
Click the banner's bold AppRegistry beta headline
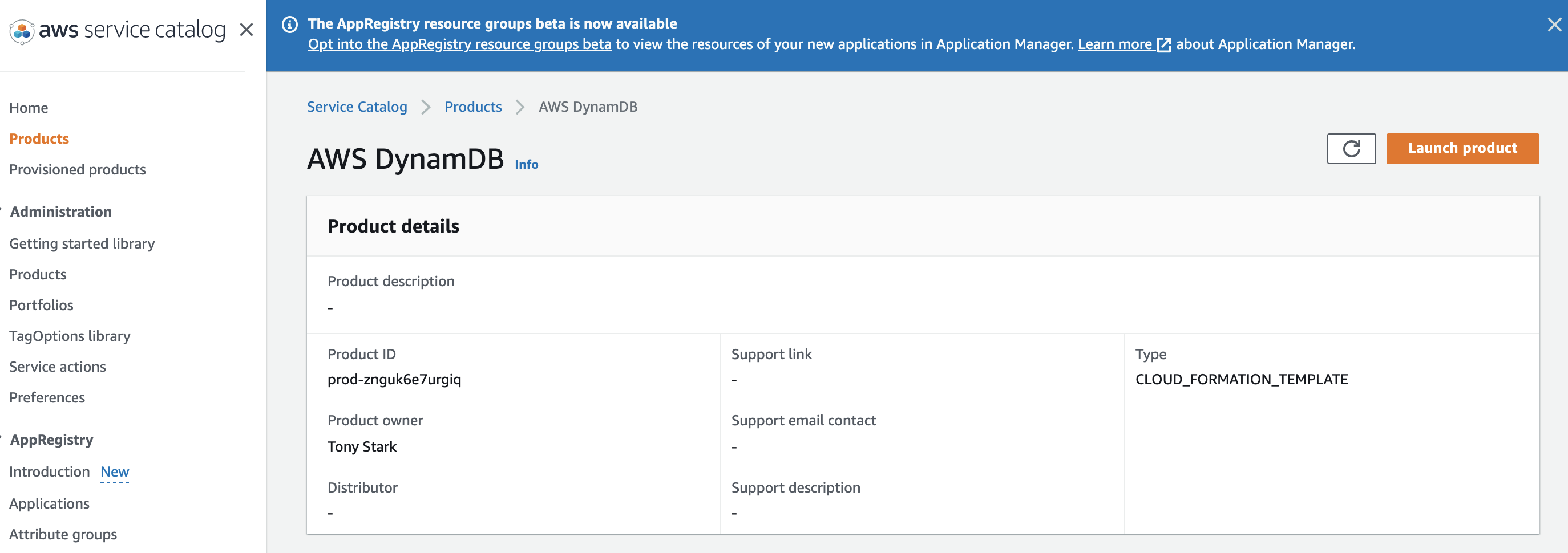[492, 24]
